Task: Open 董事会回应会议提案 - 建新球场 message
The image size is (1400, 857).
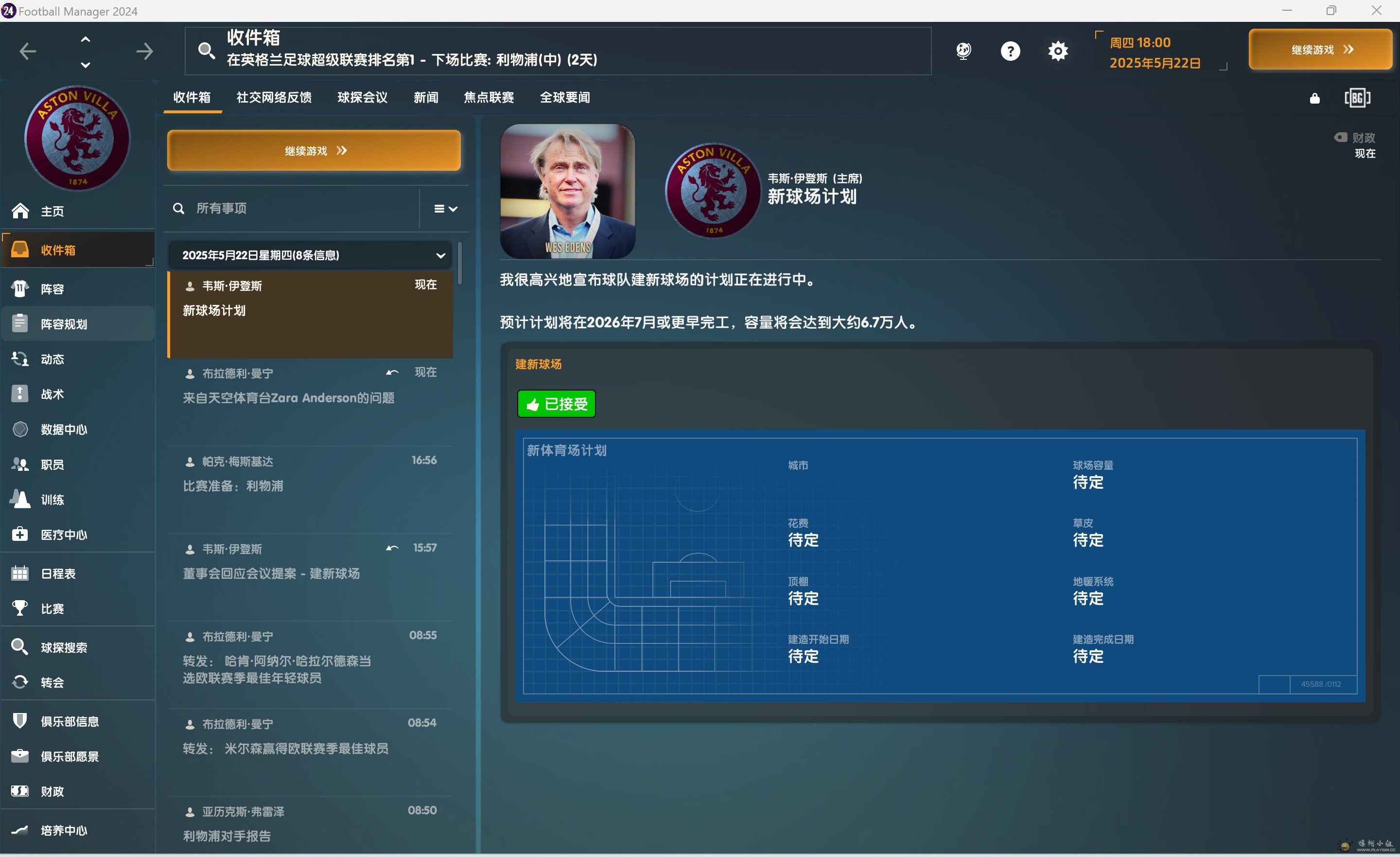Action: pos(310,577)
